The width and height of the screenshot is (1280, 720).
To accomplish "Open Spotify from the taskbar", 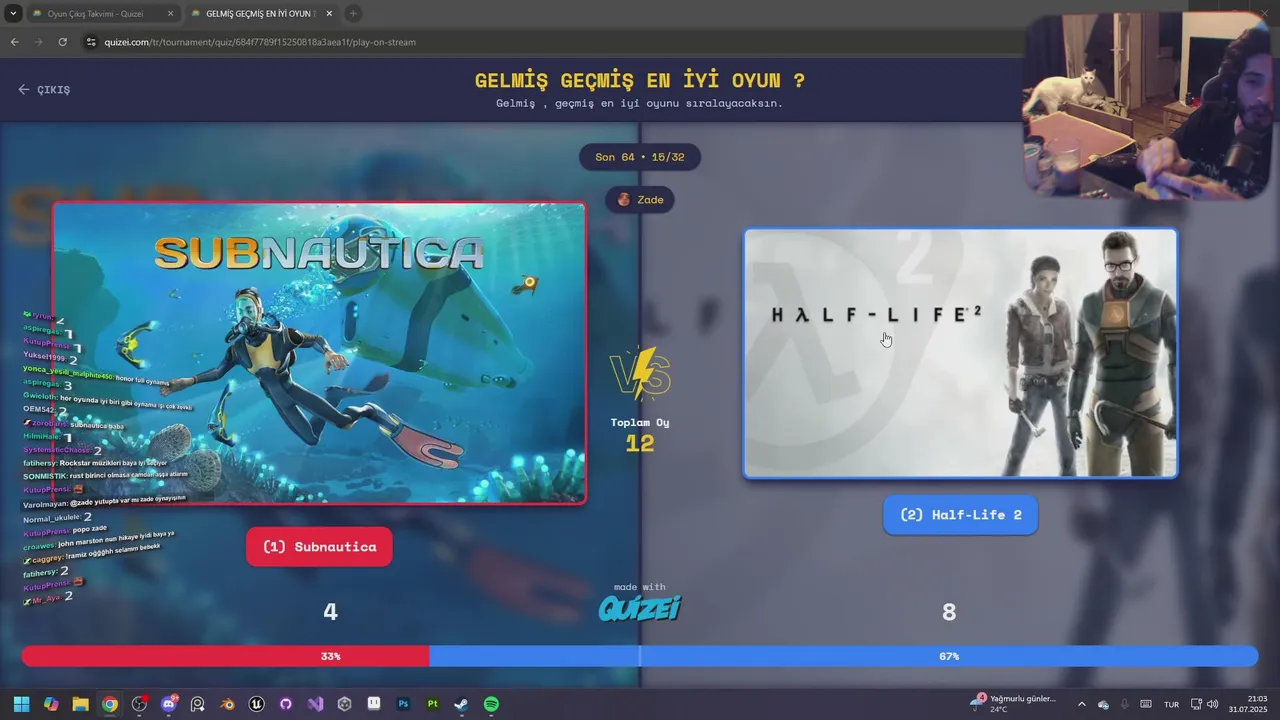I will 491,704.
